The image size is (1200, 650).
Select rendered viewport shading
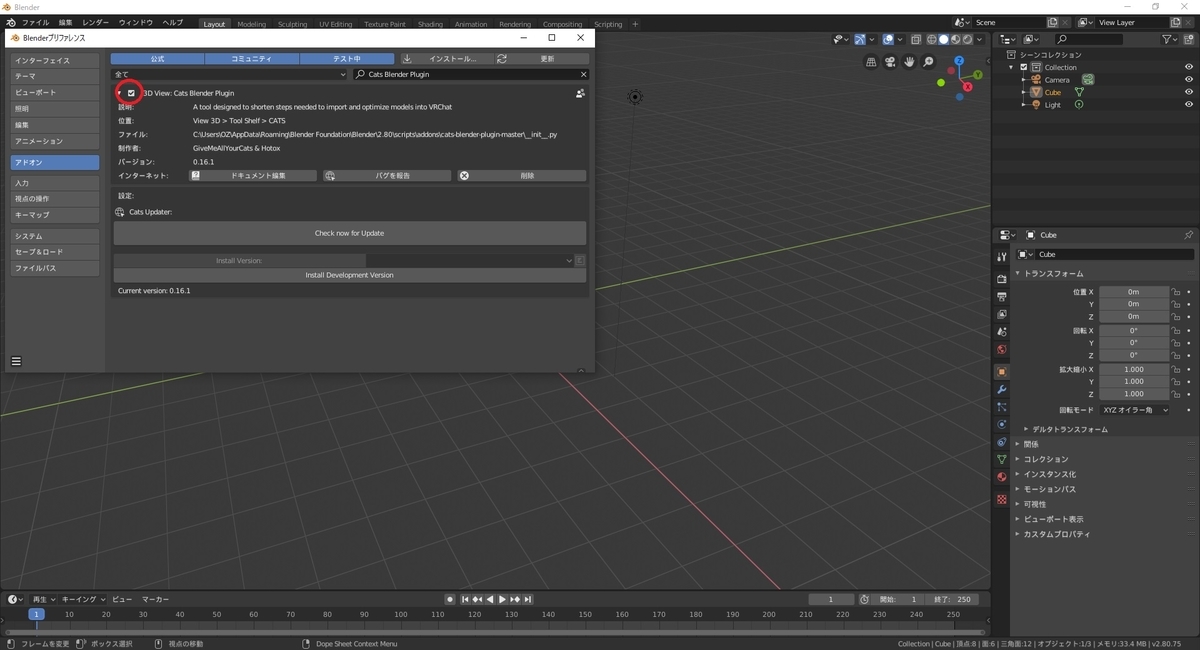coord(967,39)
